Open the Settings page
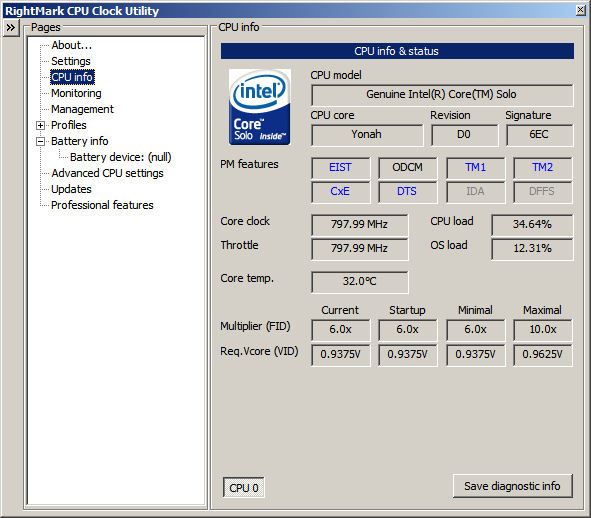 click(71, 61)
